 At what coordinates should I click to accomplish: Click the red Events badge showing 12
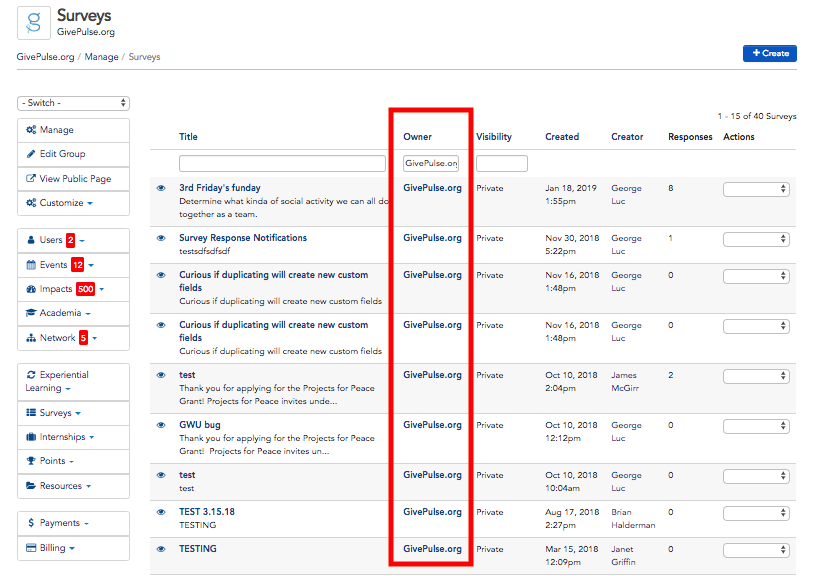coord(78,265)
